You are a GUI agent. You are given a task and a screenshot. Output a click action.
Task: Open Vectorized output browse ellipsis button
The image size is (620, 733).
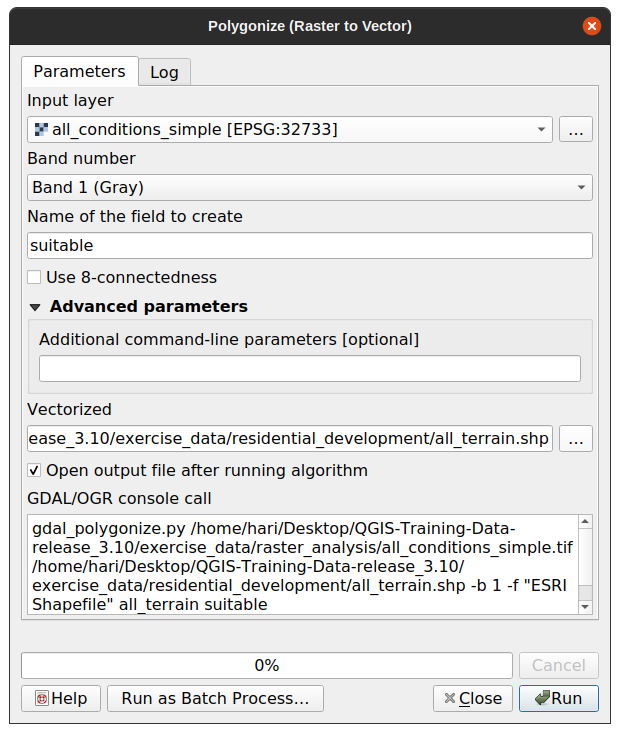point(576,438)
